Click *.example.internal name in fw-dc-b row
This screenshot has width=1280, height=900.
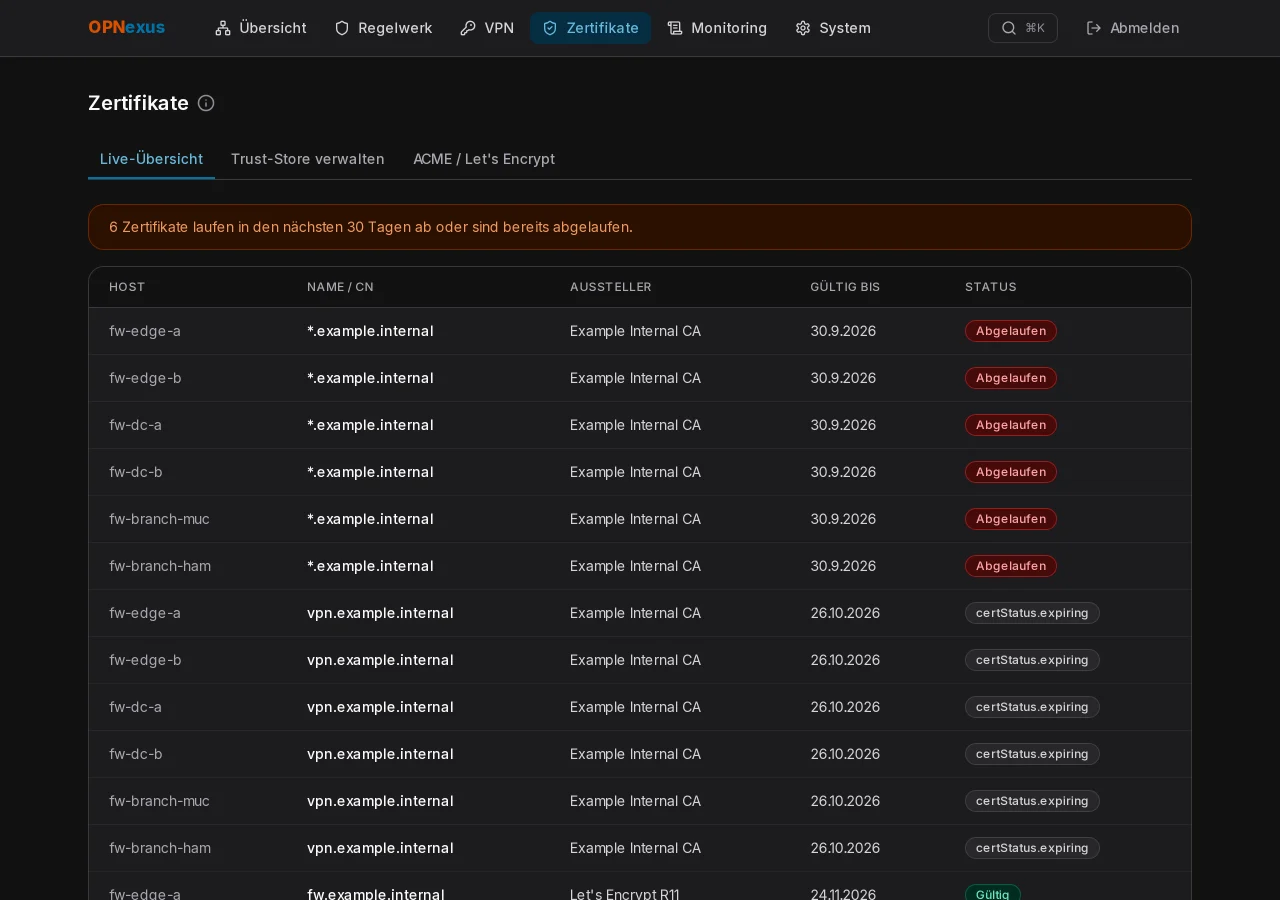(x=370, y=472)
